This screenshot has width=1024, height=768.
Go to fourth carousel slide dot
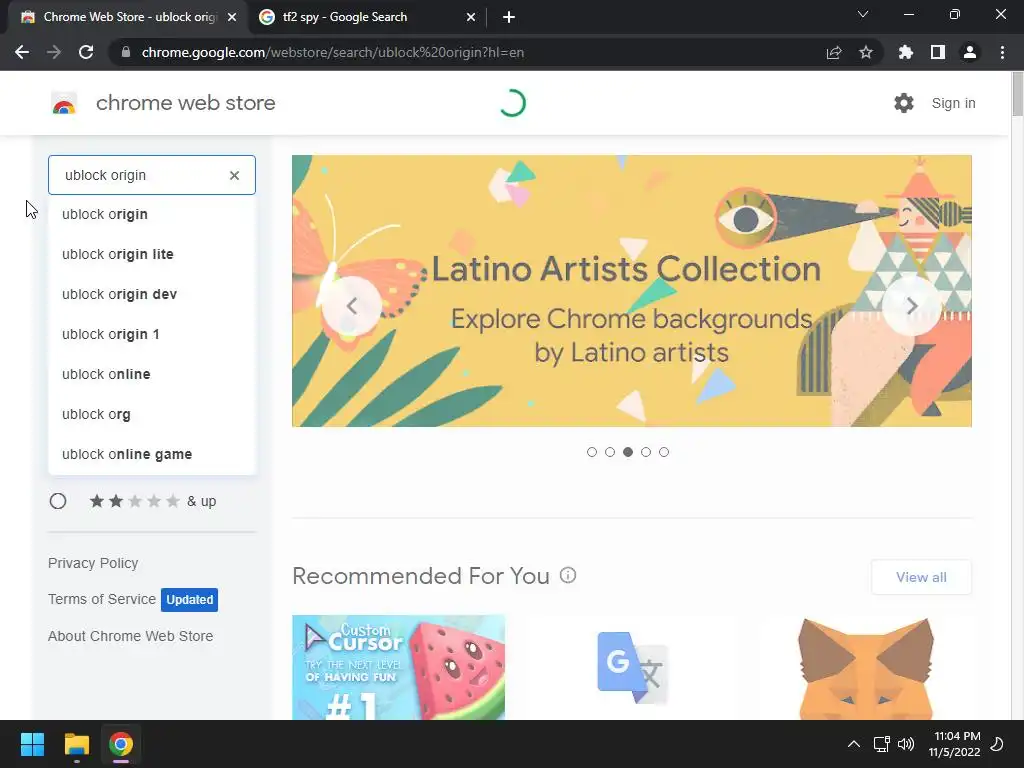(646, 452)
